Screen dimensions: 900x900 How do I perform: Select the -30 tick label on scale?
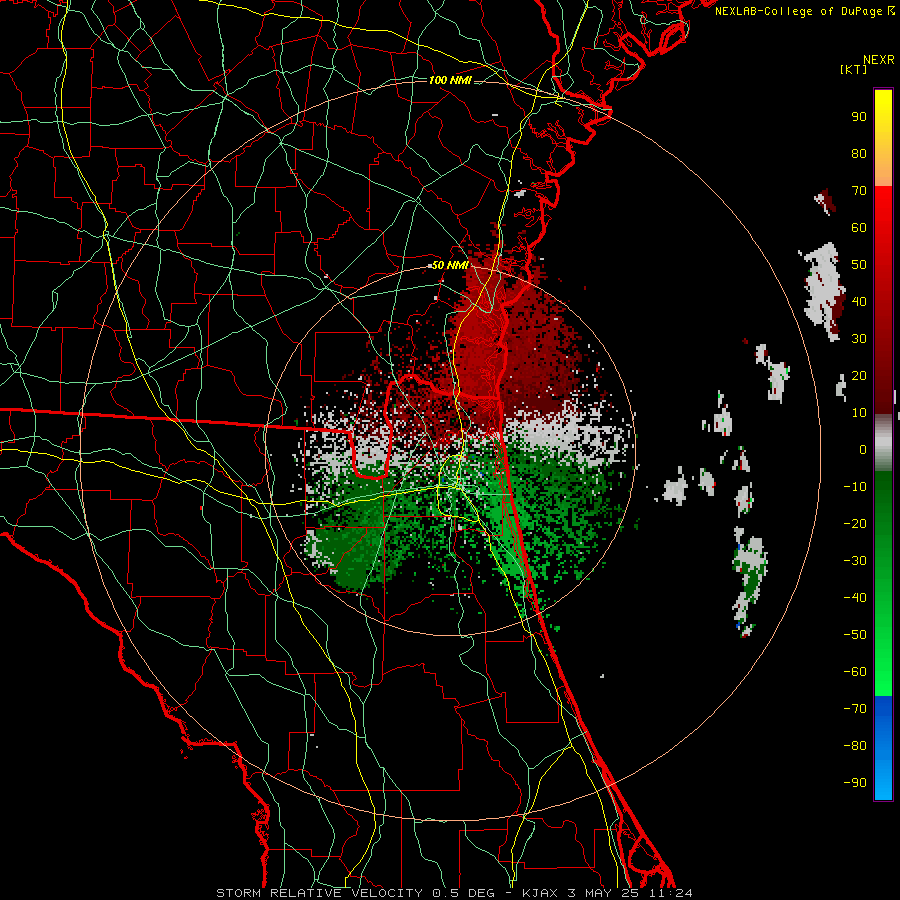pos(855,561)
